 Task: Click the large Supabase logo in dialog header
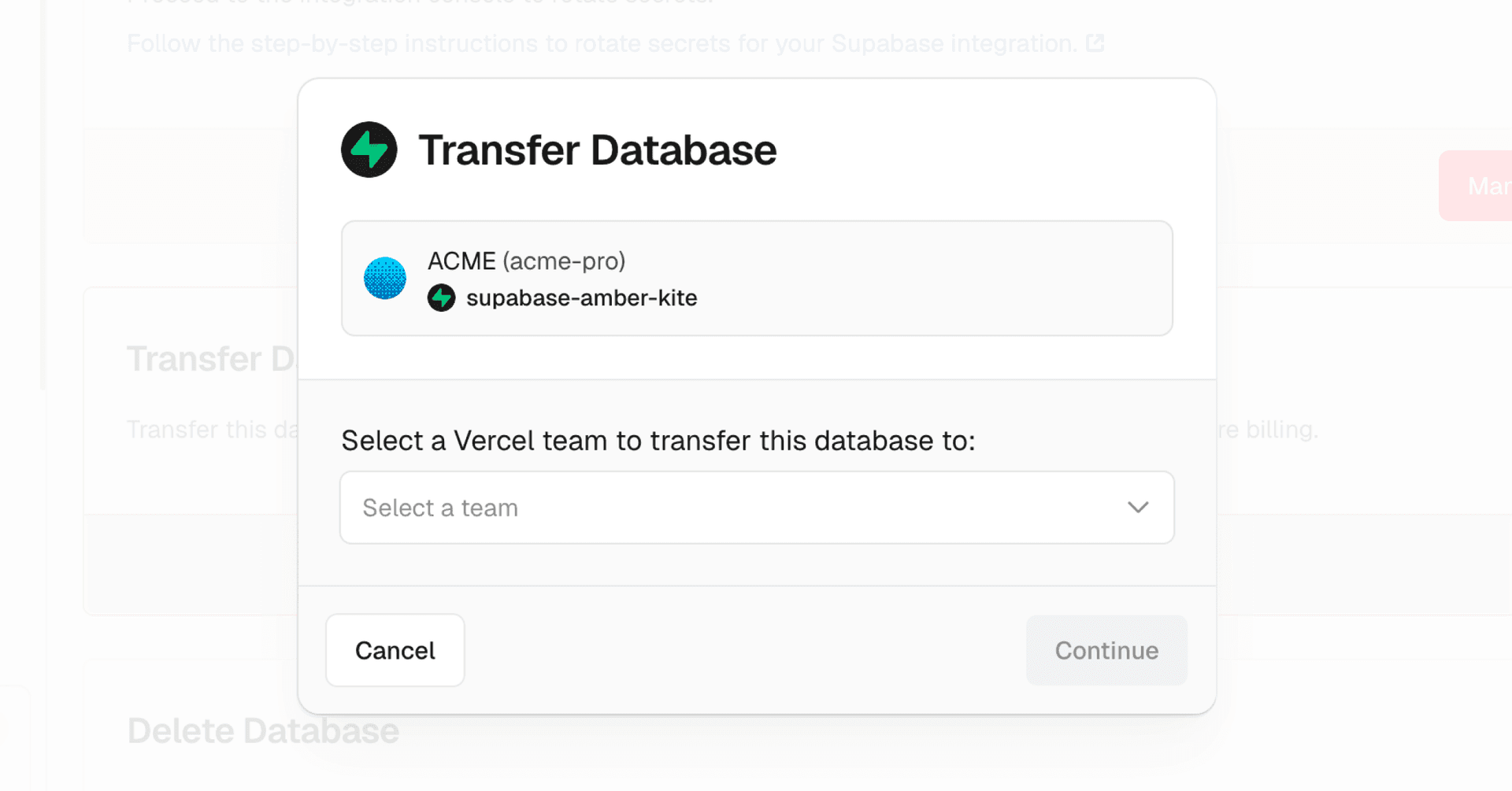369,150
